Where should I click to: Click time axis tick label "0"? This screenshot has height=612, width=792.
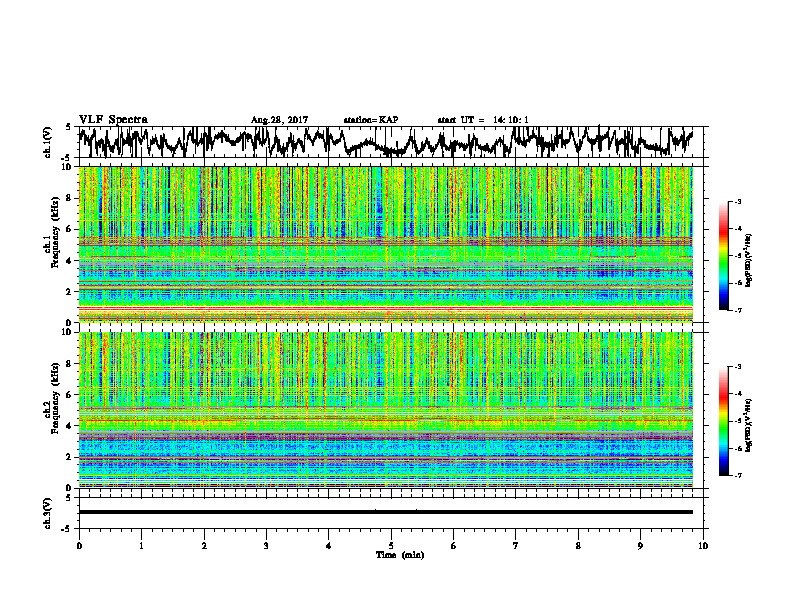79,546
